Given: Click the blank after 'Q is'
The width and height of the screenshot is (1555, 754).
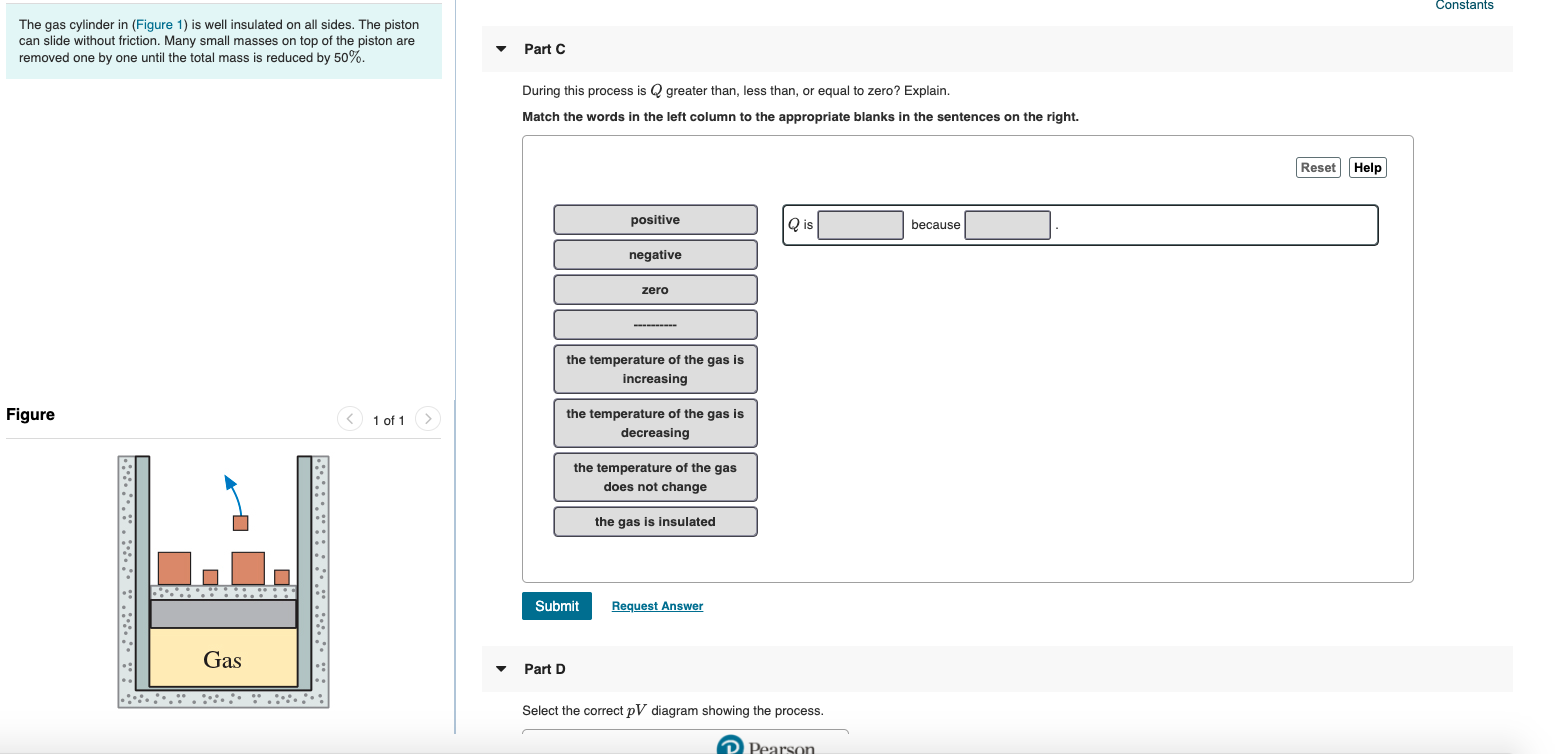Looking at the screenshot, I should (x=860, y=225).
